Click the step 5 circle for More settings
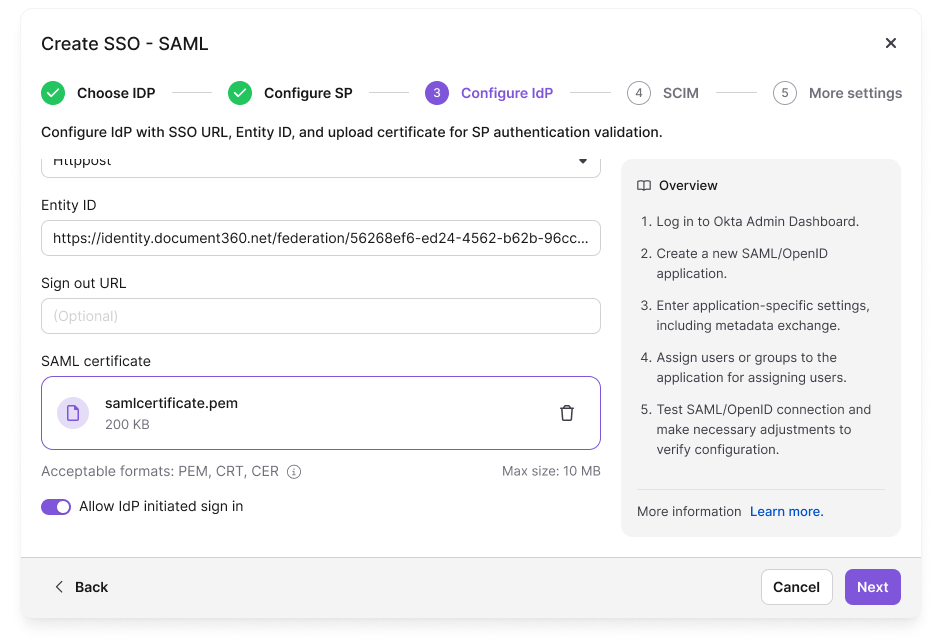This screenshot has height=642, width=934. [784, 93]
